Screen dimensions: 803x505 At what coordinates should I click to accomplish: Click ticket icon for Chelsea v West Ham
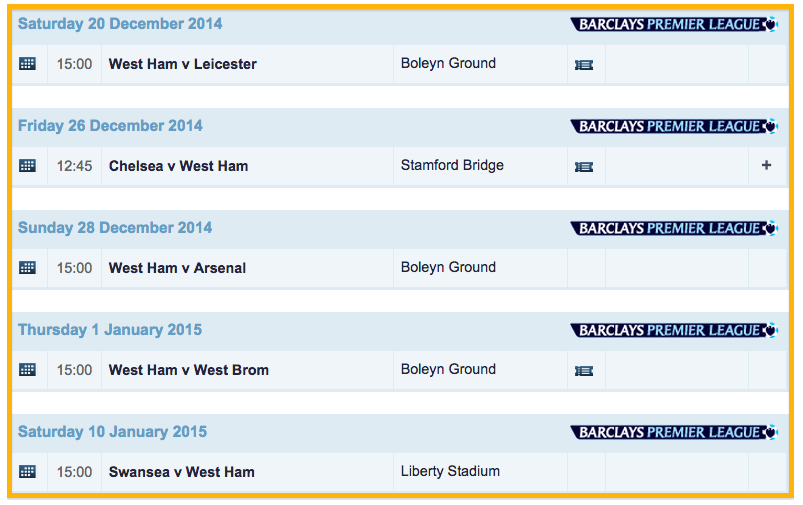[584, 167]
